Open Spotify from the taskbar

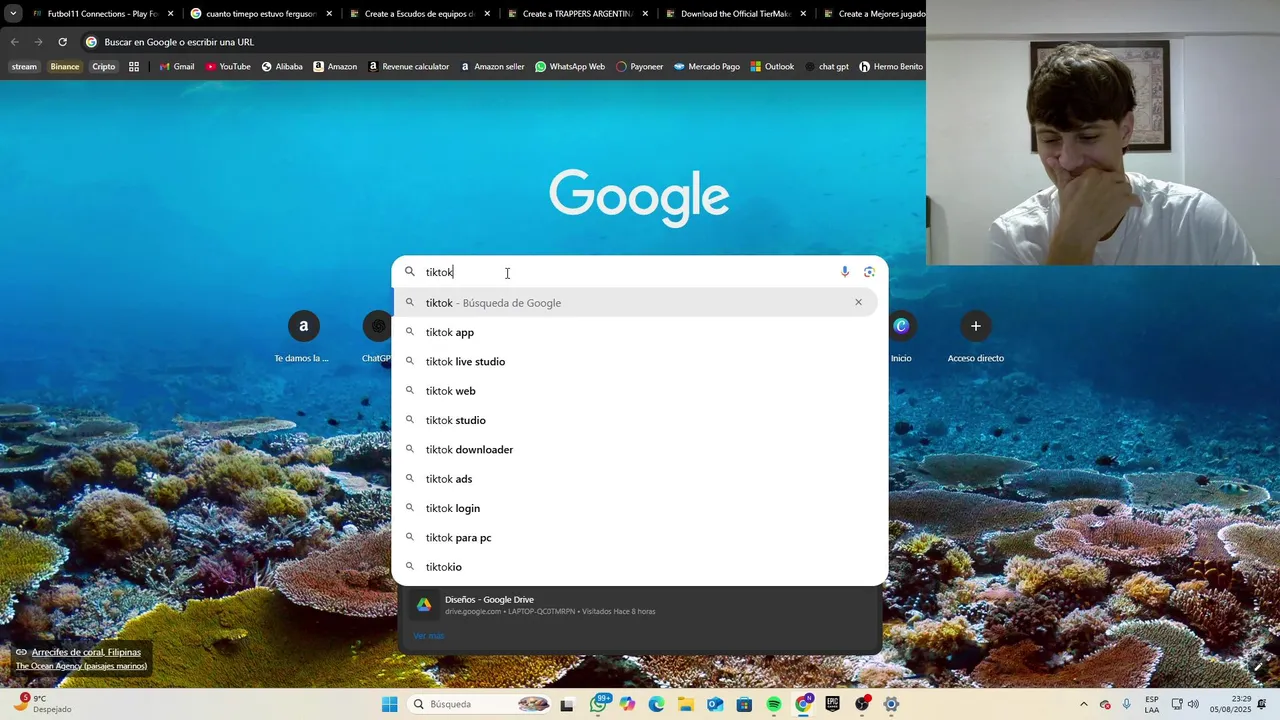(x=774, y=704)
